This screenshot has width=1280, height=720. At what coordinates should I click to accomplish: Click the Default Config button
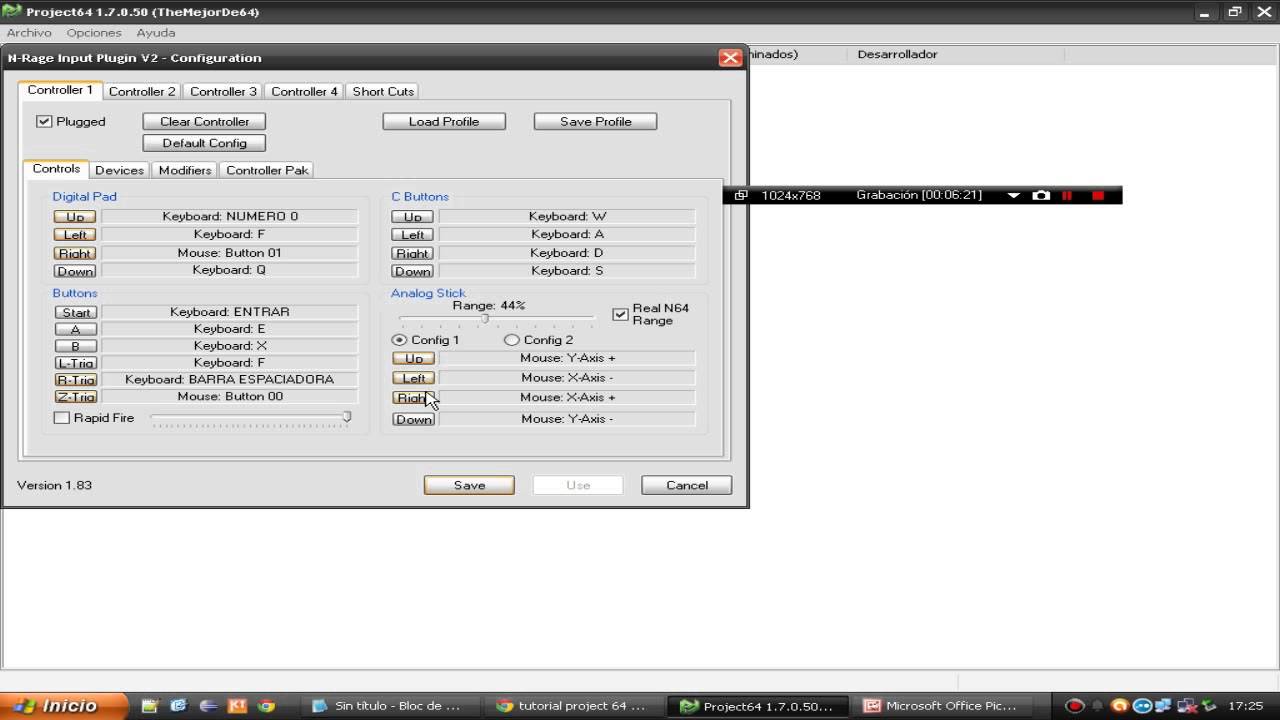tap(204, 143)
